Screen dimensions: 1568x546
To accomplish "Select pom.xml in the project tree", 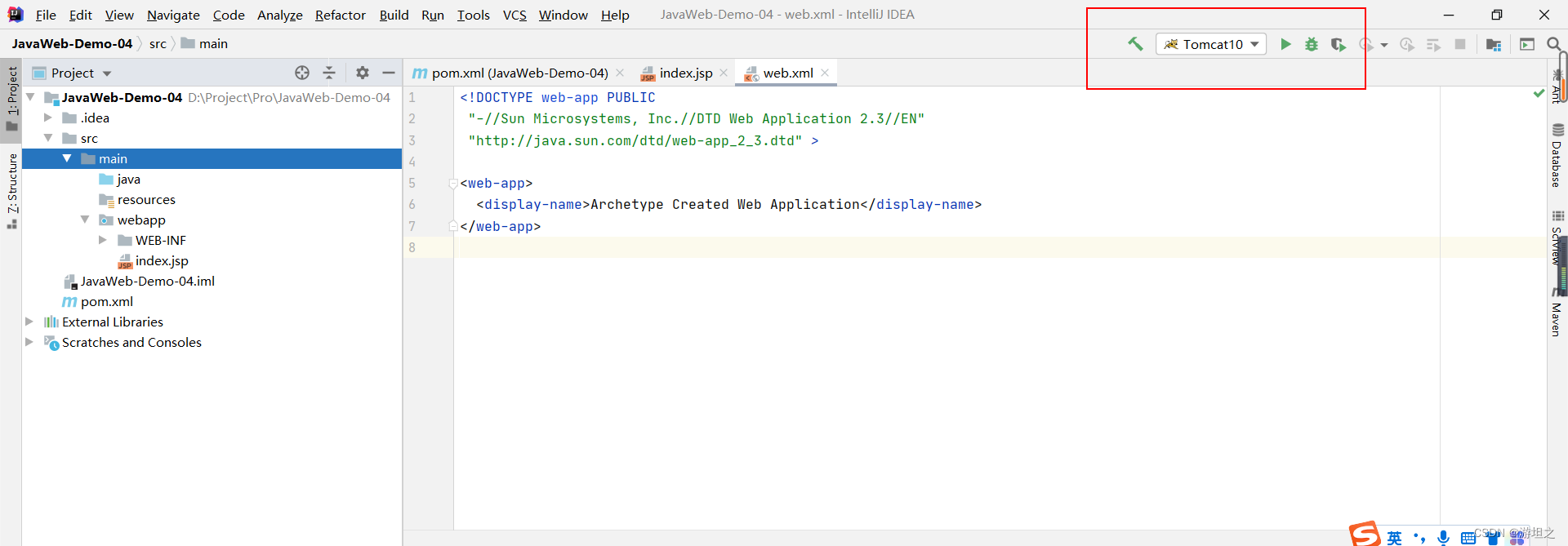I will point(98,301).
